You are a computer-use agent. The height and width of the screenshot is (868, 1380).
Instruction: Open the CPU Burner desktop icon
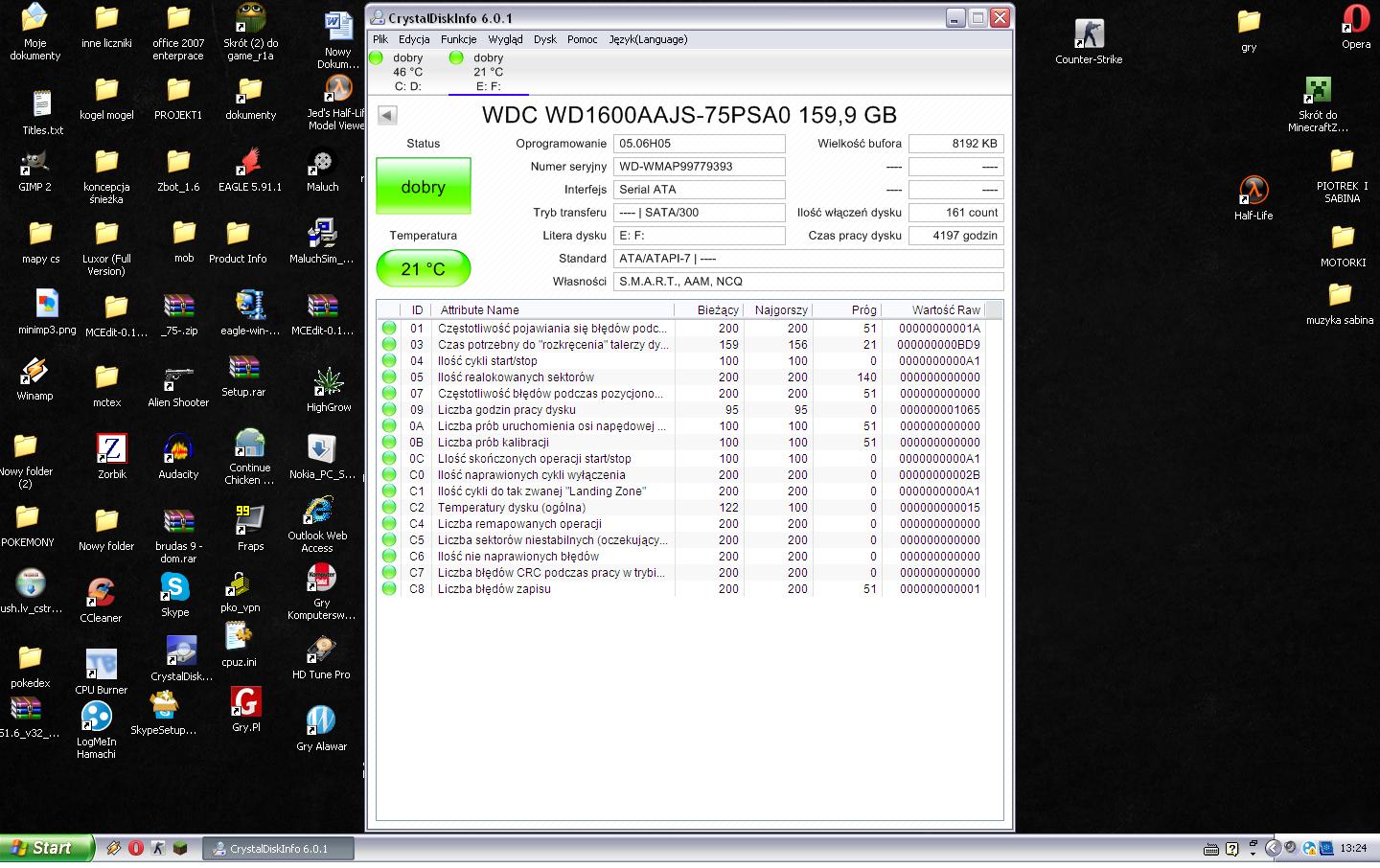coord(101,672)
